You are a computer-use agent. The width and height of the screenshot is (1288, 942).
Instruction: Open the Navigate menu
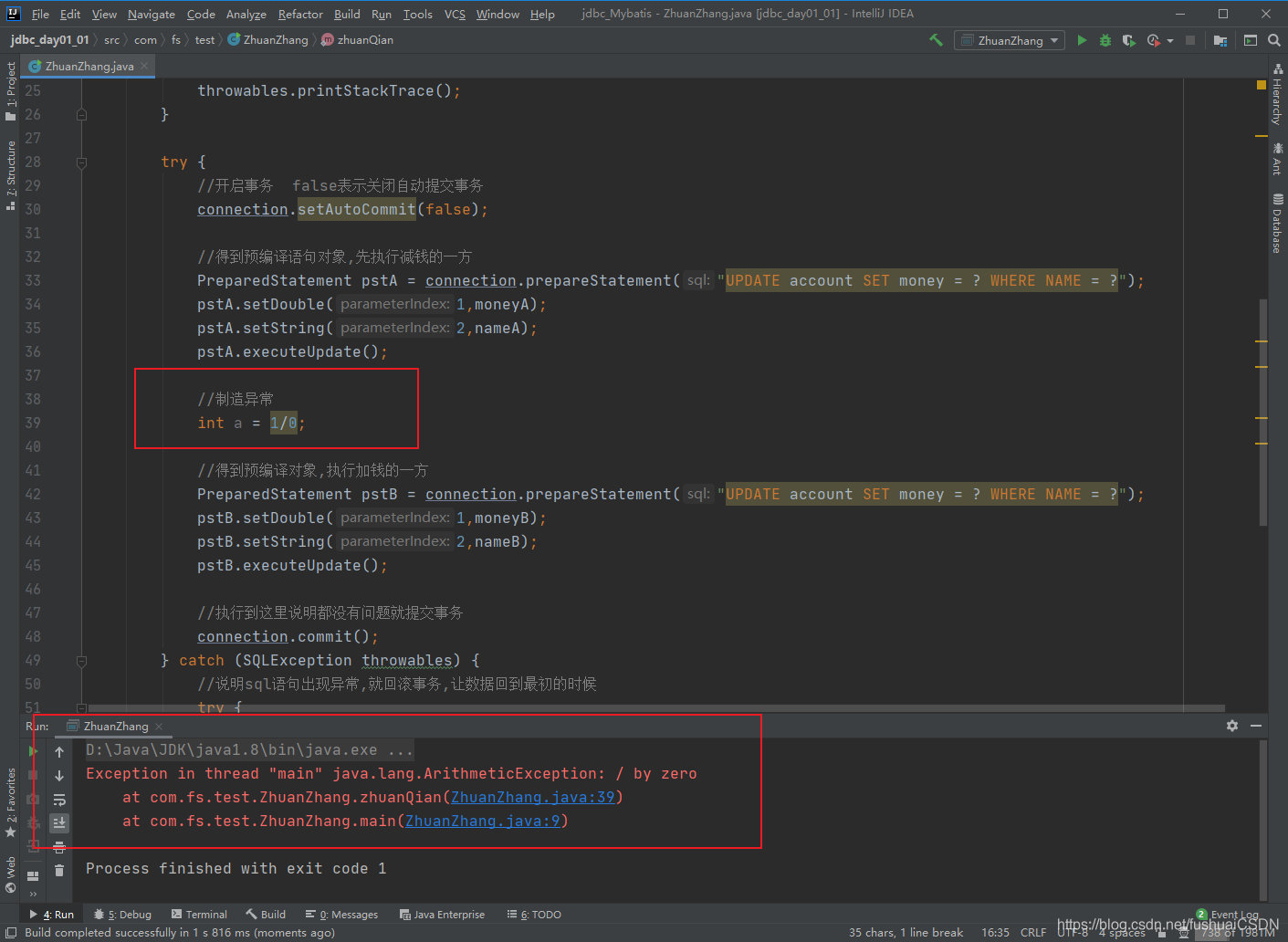pos(152,14)
